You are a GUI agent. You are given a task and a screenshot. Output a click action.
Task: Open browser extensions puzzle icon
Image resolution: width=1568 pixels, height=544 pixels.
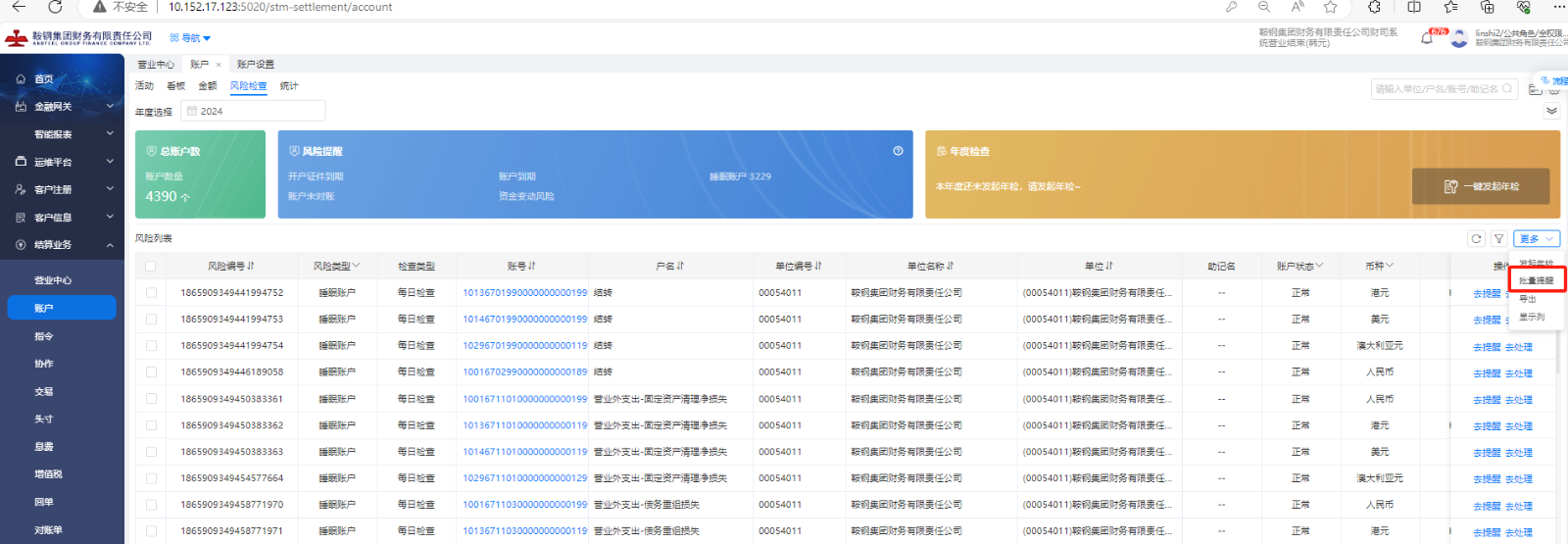click(x=1374, y=7)
